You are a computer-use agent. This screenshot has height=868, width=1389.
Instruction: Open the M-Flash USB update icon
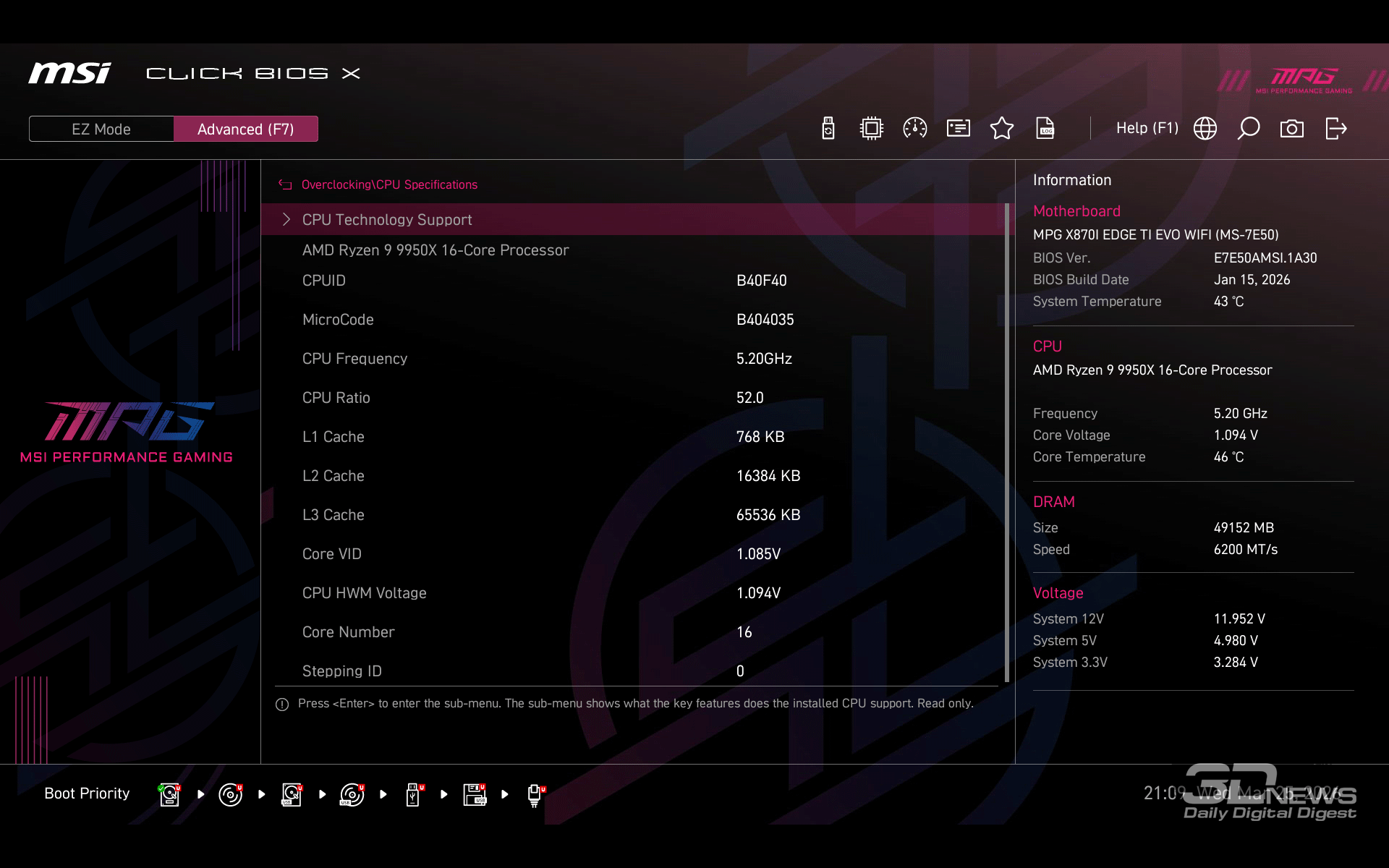[828, 129]
